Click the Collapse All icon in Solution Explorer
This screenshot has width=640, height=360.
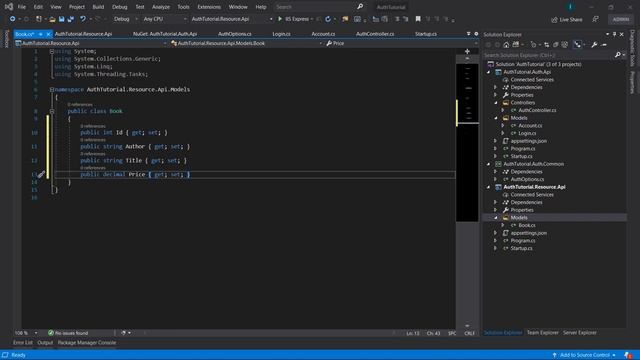click(x=556, y=44)
